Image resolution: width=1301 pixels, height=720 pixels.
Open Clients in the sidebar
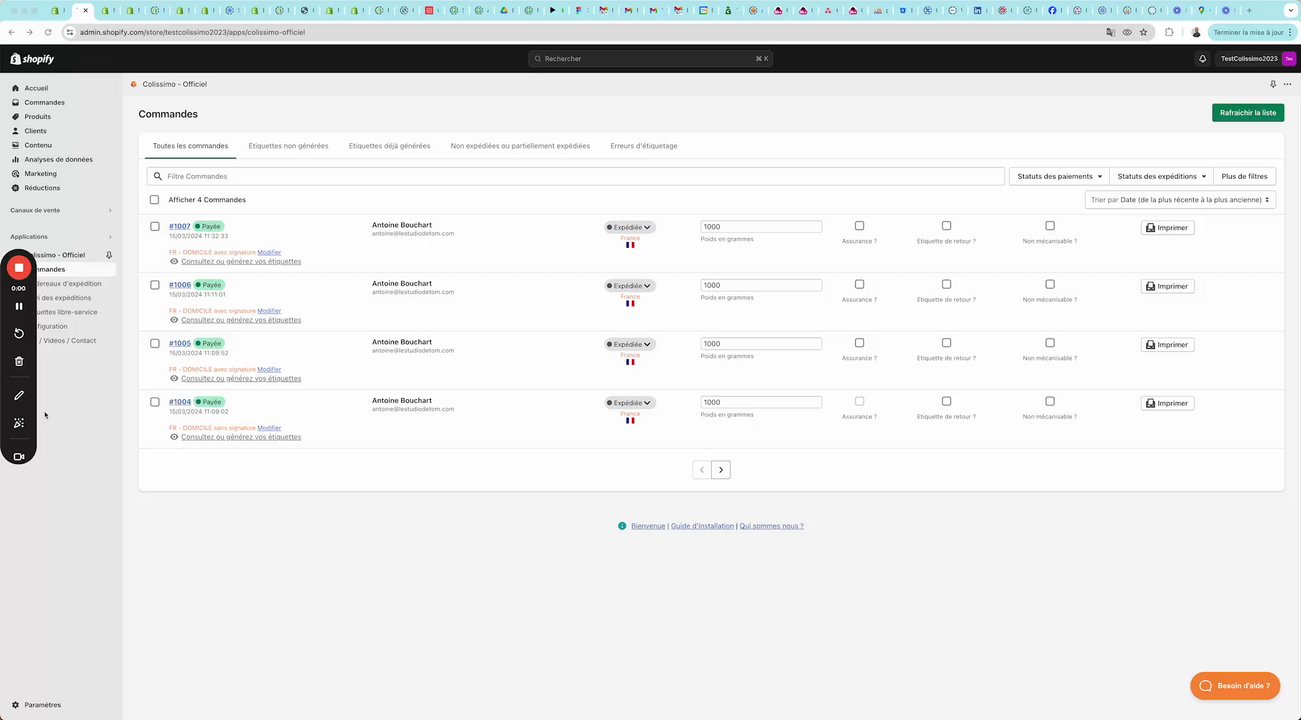point(35,131)
